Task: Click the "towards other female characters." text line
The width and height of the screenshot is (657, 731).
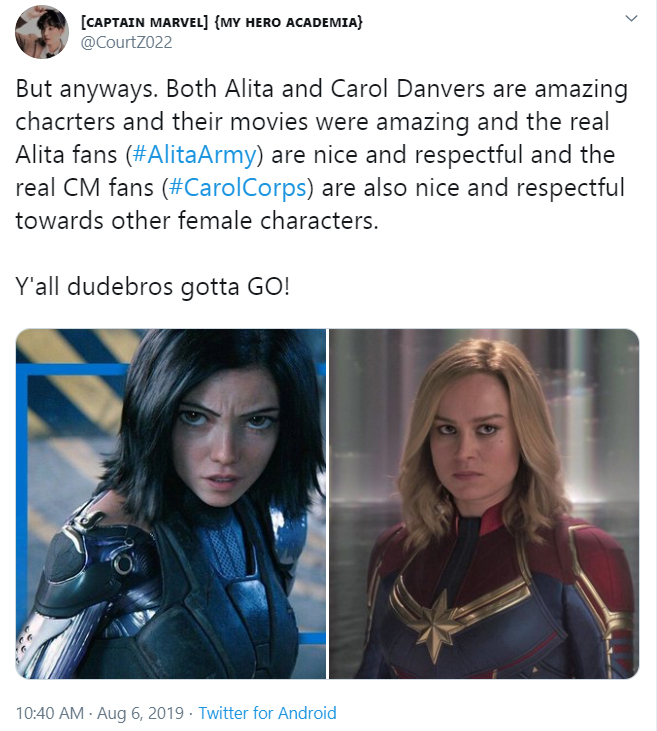Action: 197,221
